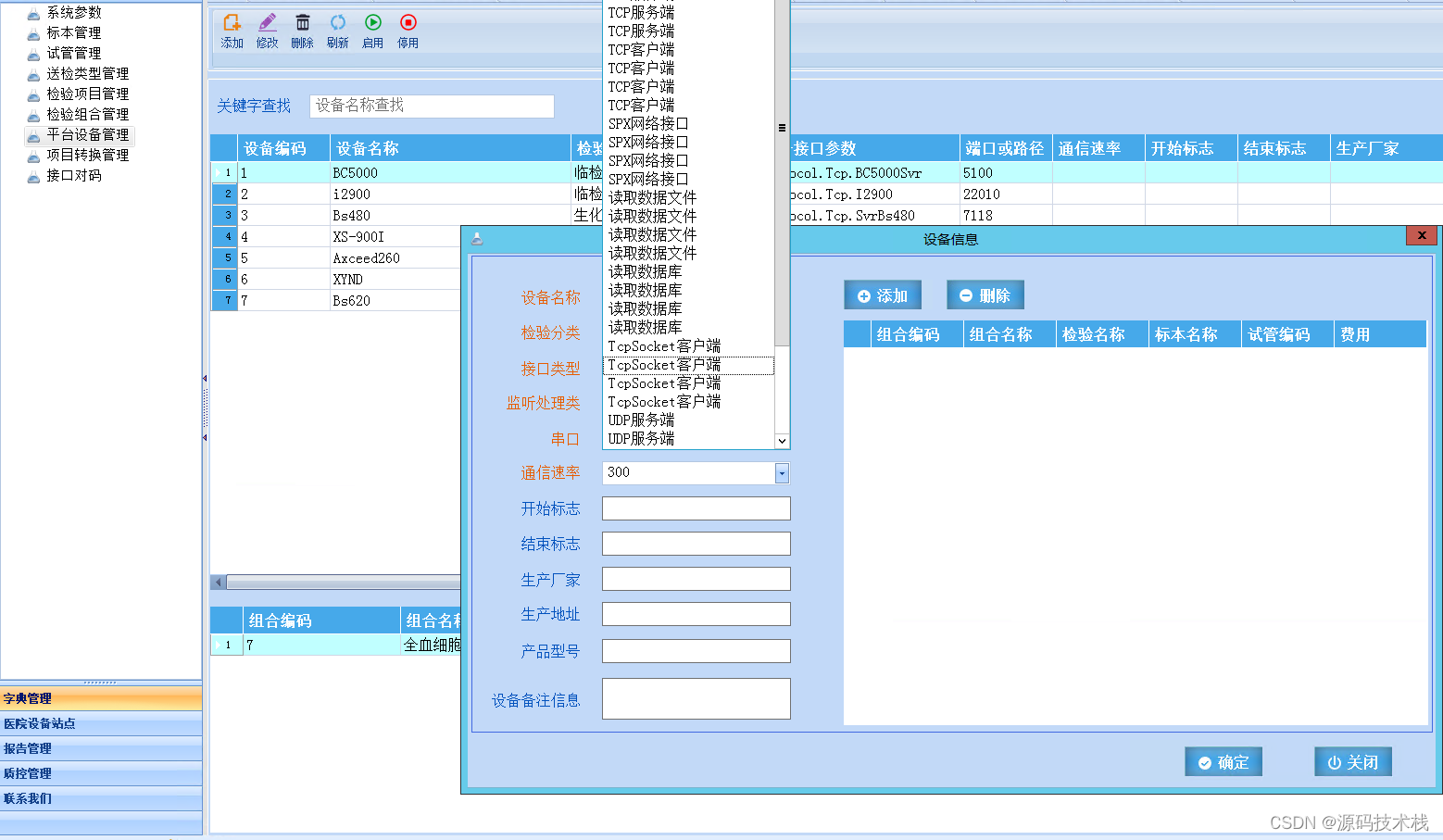Switch to 报告管理 navigation section
Image resolution: width=1443 pixels, height=840 pixels.
[x=101, y=748]
